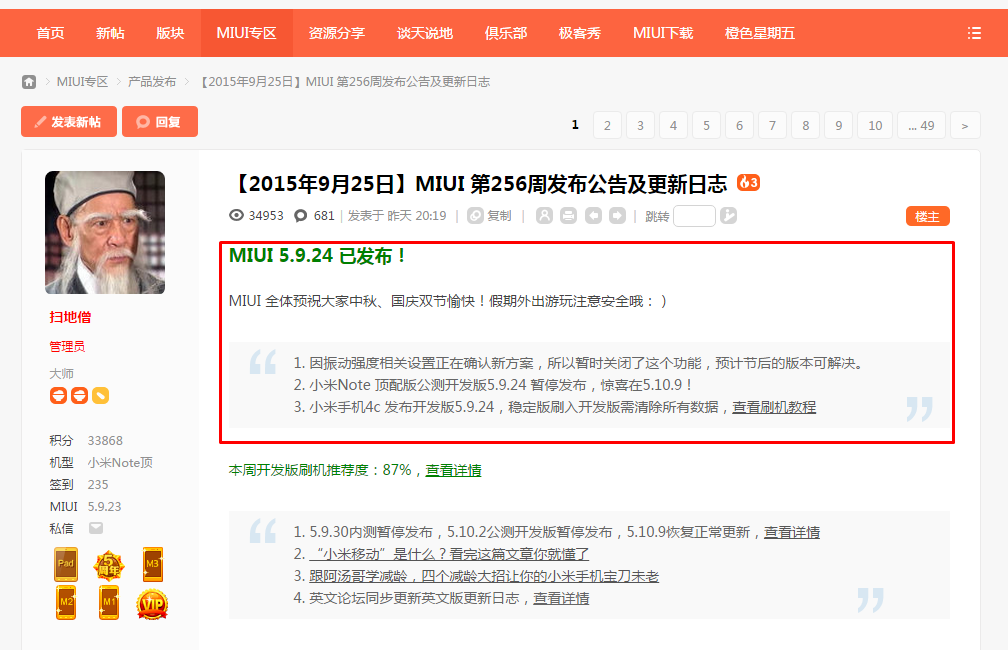Jump to the last page ... 49

921,125
